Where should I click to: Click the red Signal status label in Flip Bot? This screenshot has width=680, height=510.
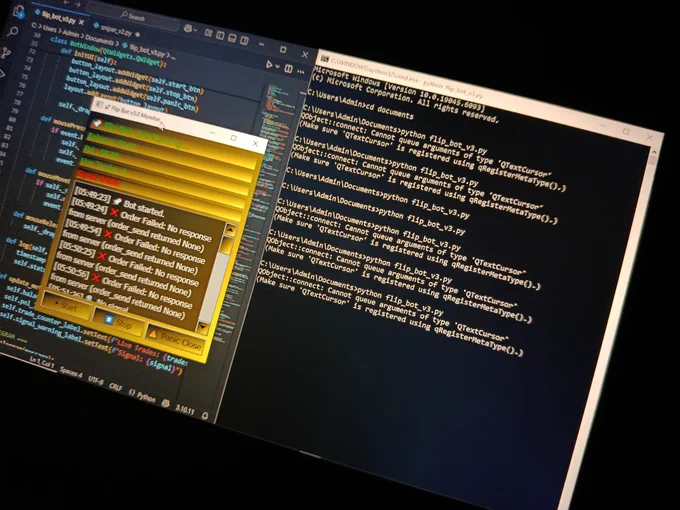pos(99,179)
